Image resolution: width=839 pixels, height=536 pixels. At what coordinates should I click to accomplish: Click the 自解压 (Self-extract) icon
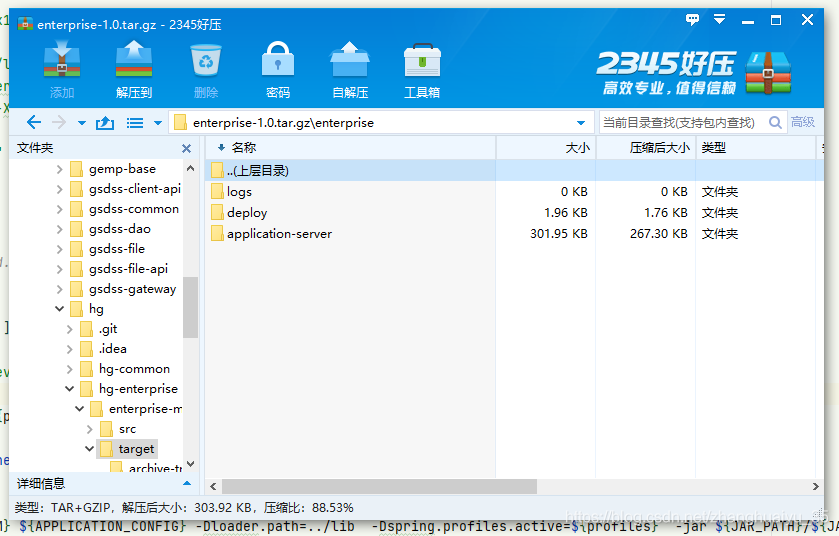(350, 70)
